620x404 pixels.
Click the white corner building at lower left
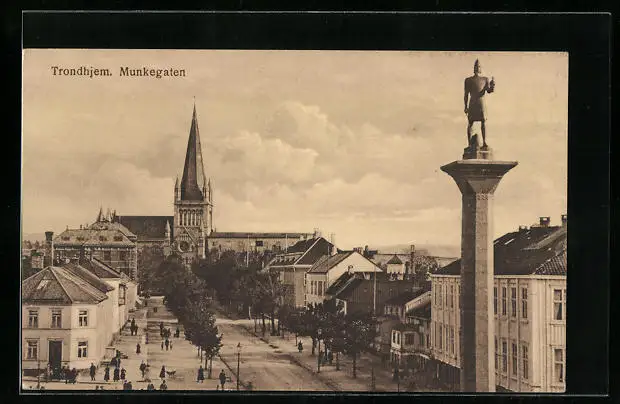(x=66, y=320)
